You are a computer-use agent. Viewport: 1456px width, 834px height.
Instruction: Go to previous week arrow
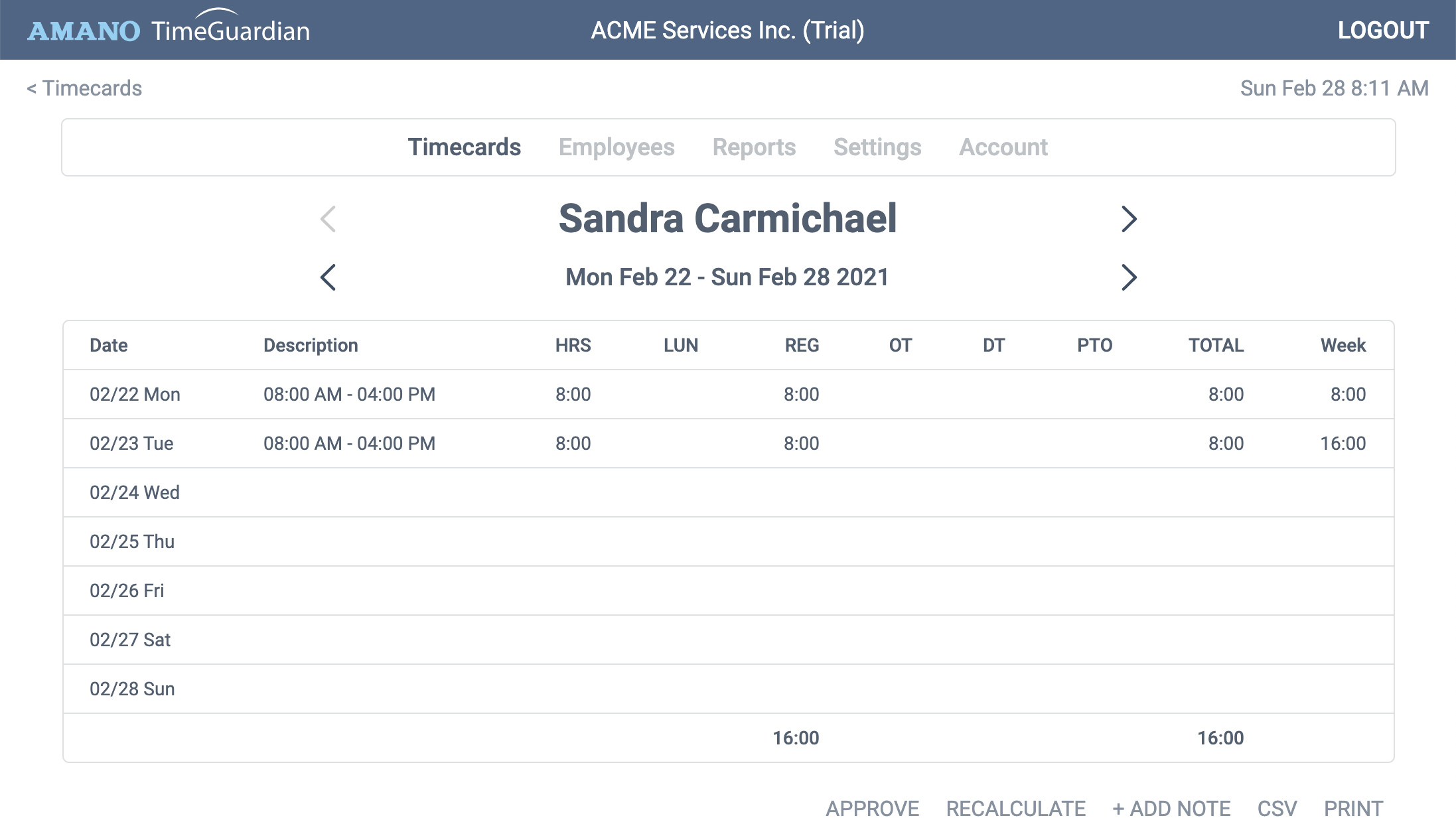[328, 277]
